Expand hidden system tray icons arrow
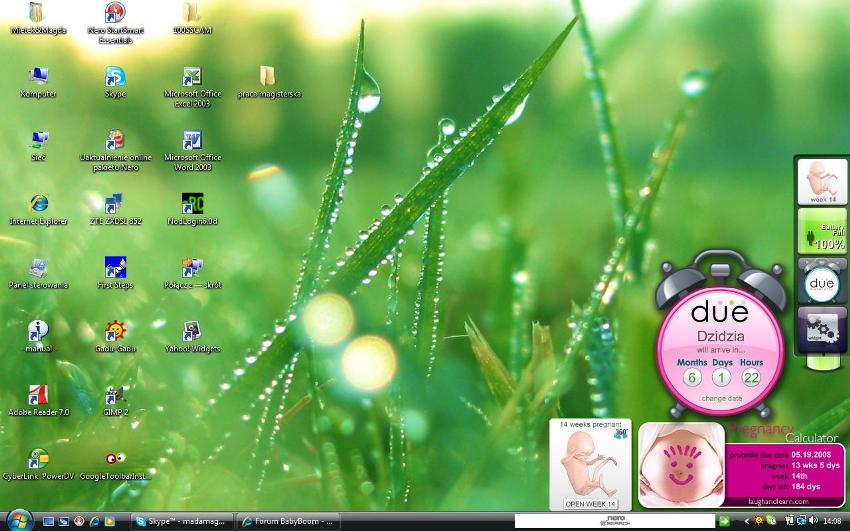Image resolution: width=850 pixels, height=531 pixels. [x=746, y=521]
